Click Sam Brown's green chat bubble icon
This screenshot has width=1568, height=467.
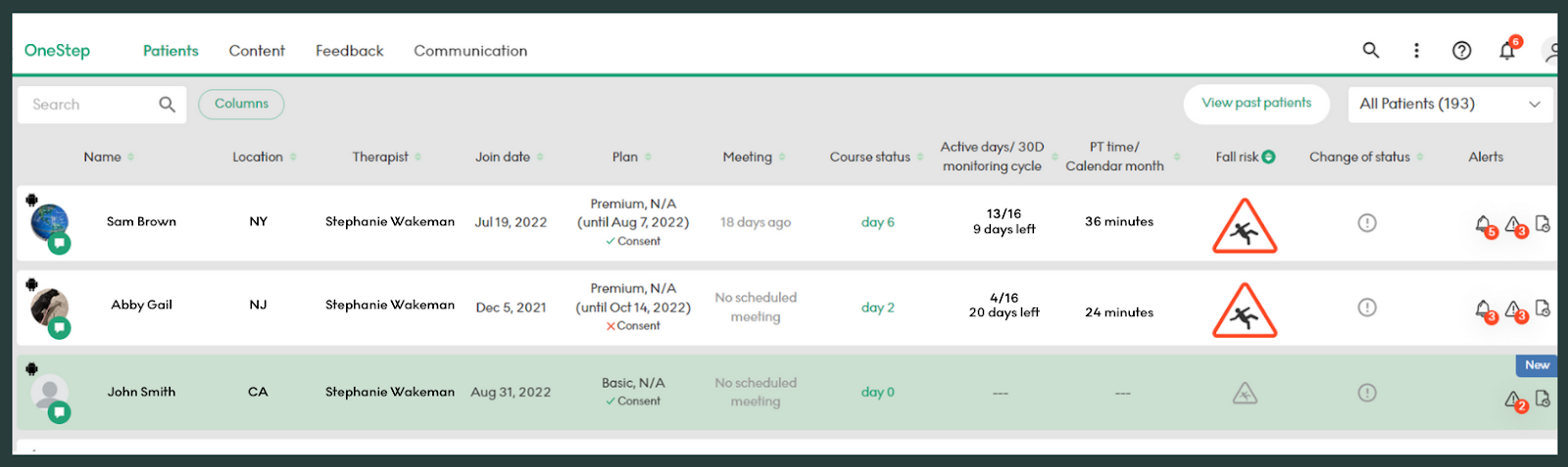pos(60,243)
